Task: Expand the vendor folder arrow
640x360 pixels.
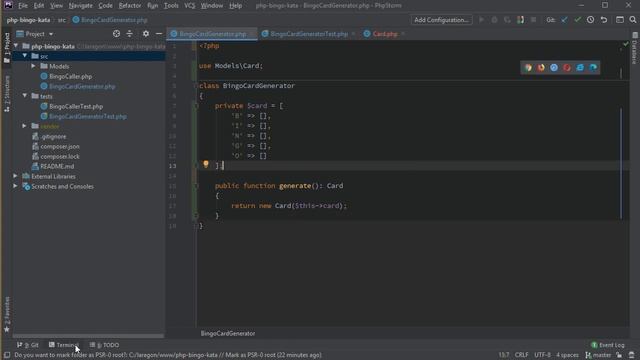Action: click(x=25, y=126)
